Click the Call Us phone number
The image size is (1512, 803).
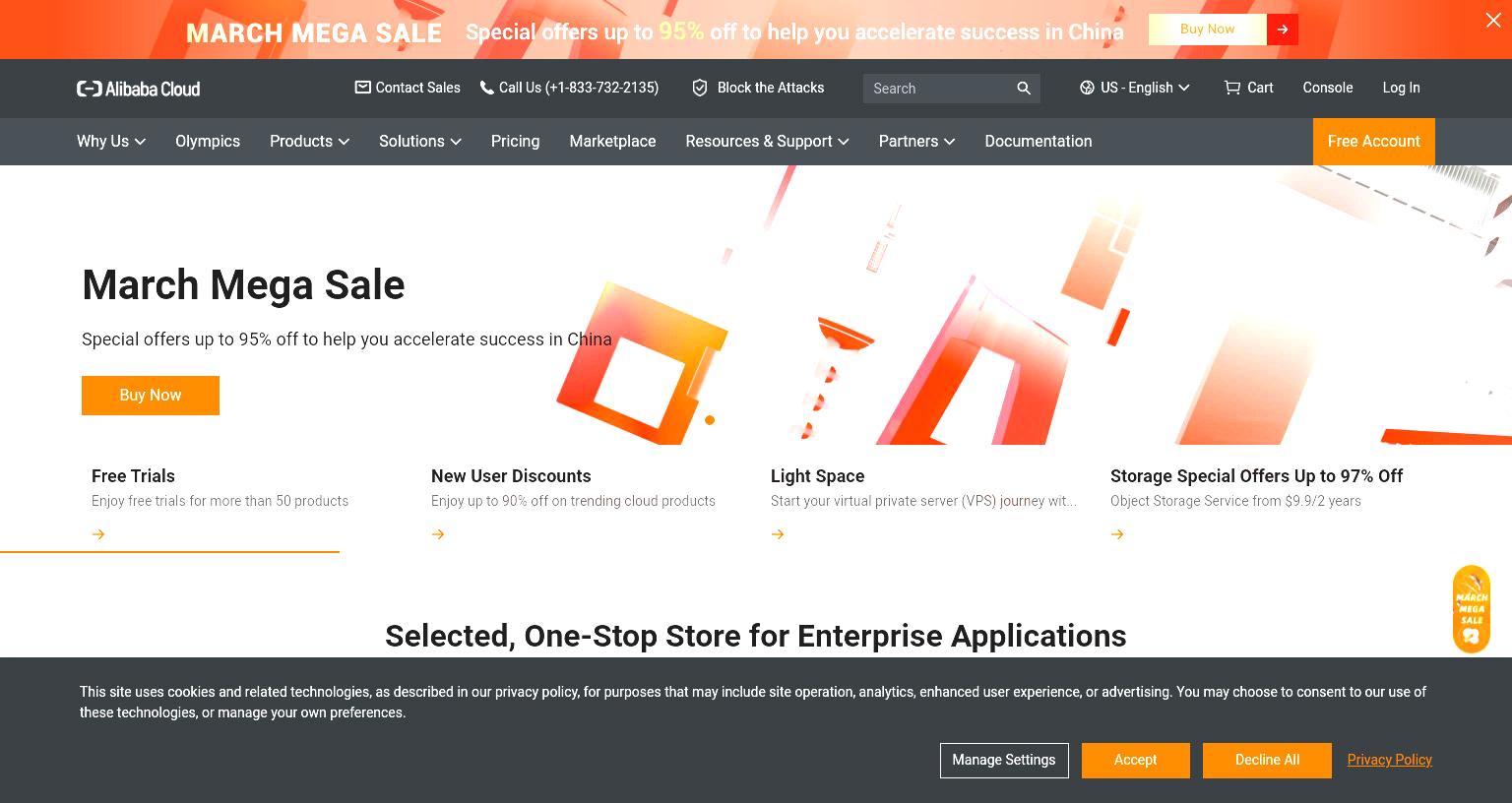pyautogui.click(x=579, y=88)
